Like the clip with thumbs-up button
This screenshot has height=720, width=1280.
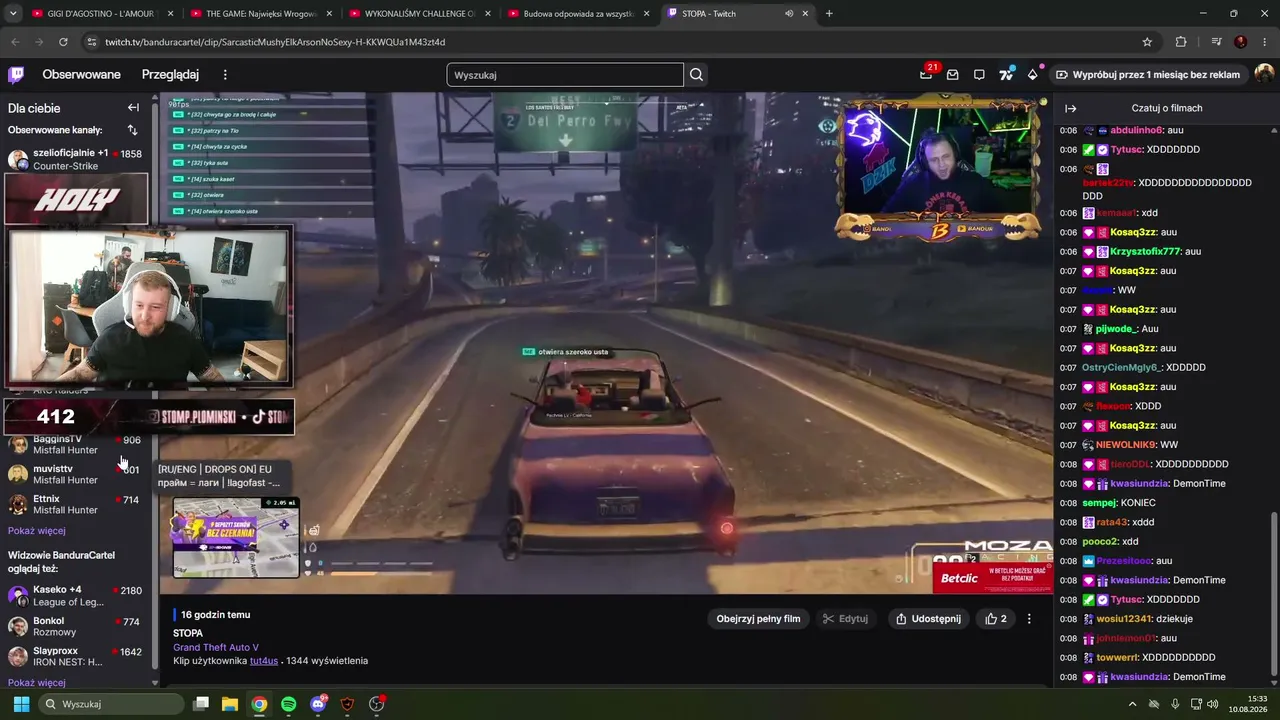tap(996, 619)
